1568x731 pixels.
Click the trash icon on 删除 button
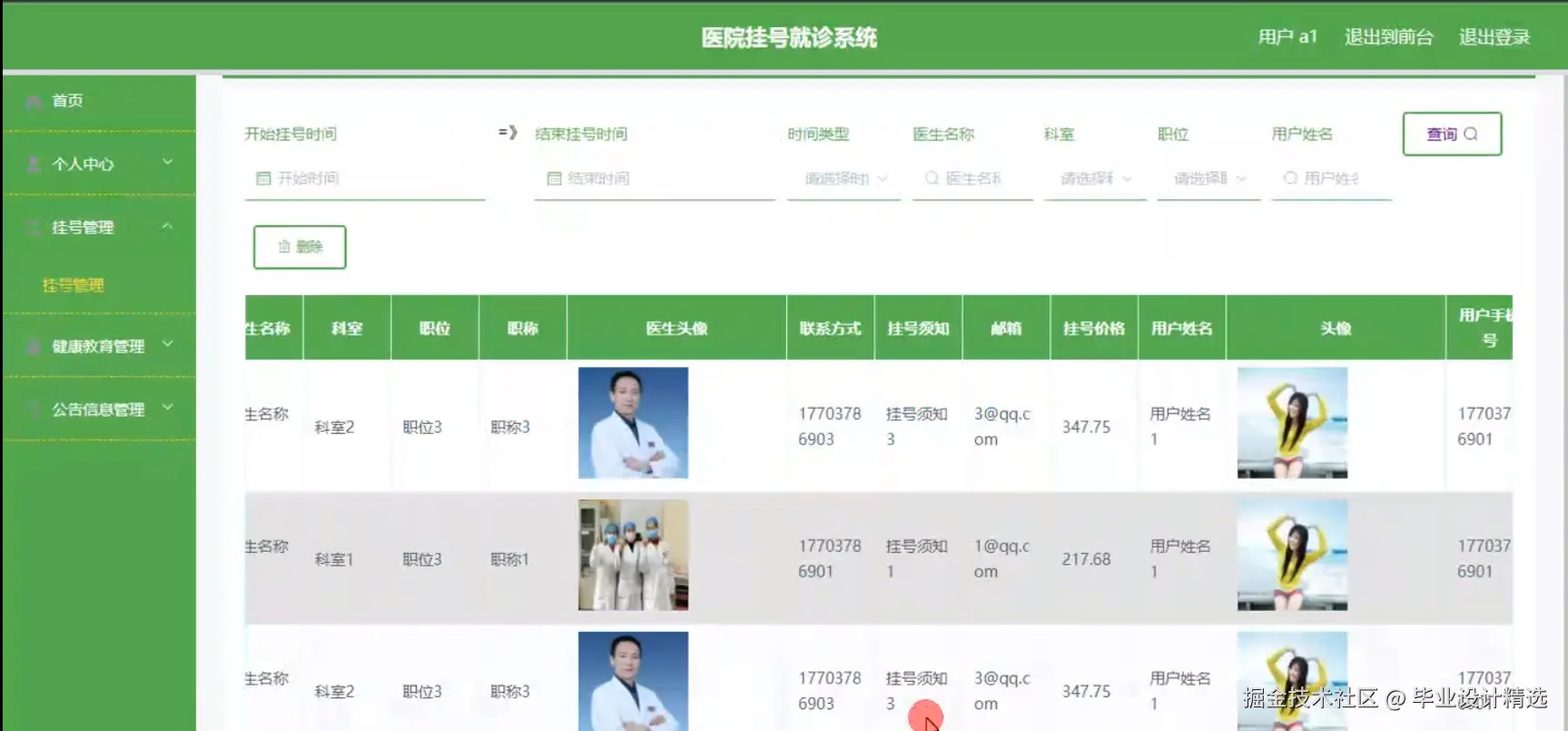(x=284, y=247)
